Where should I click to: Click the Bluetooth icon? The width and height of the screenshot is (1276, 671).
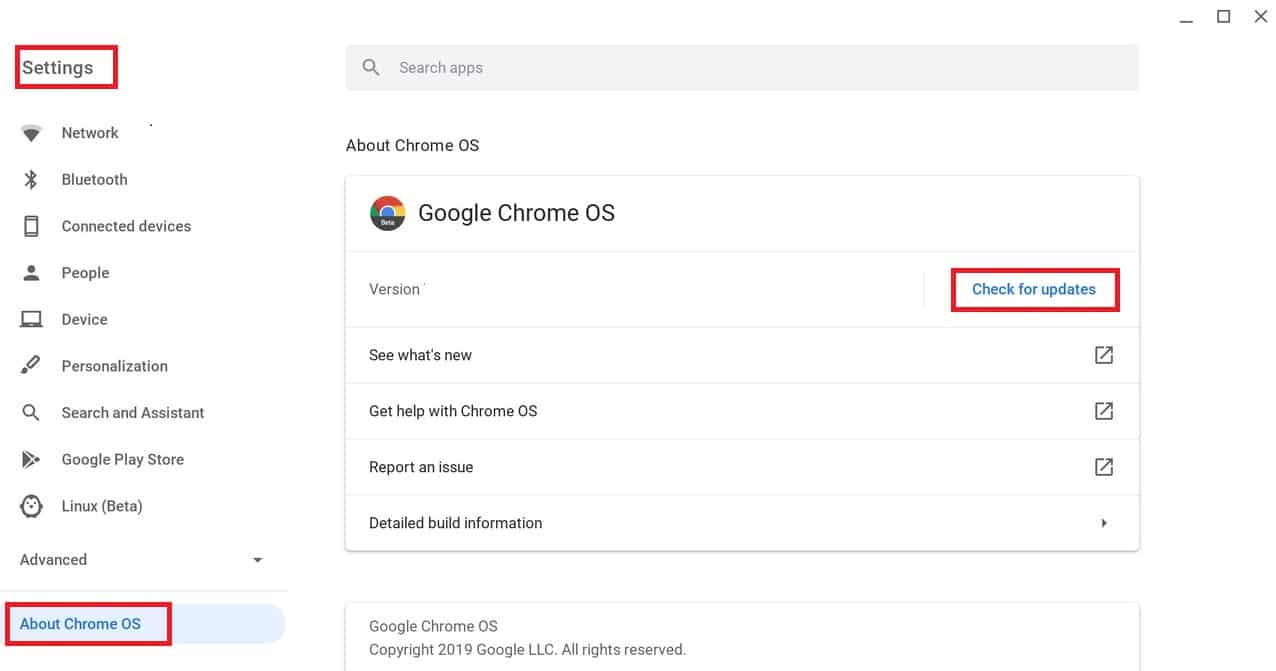[31, 179]
